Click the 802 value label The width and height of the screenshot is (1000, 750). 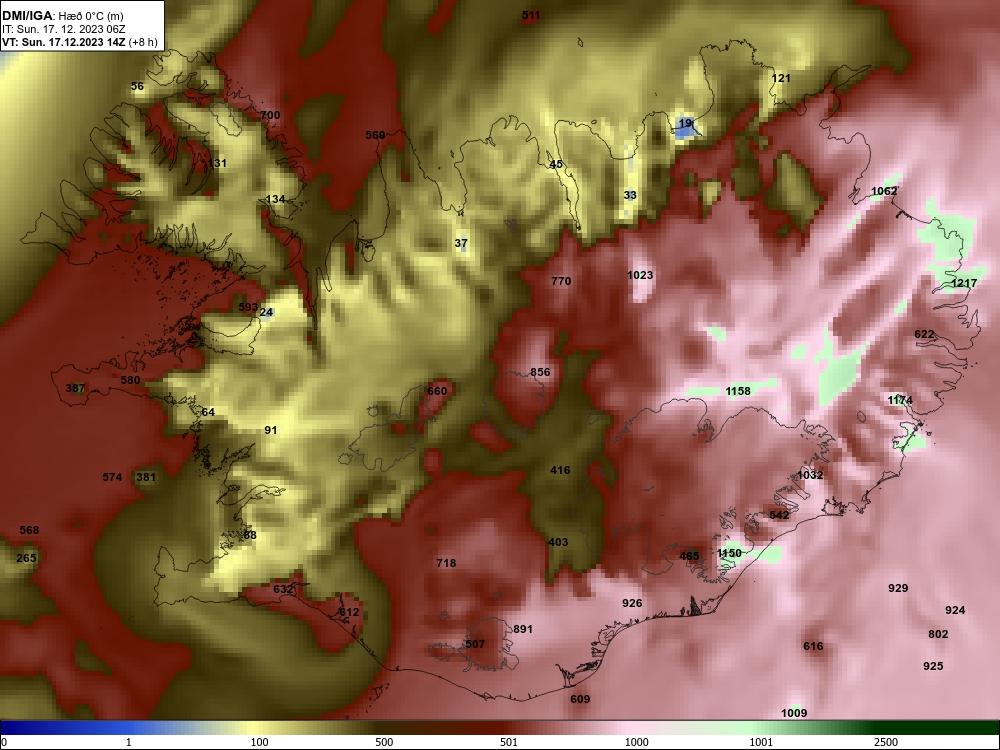coord(938,634)
